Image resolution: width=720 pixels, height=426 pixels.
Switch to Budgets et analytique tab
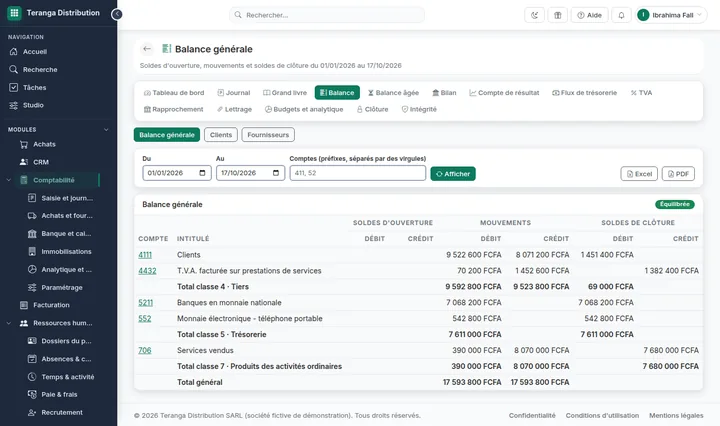point(304,109)
